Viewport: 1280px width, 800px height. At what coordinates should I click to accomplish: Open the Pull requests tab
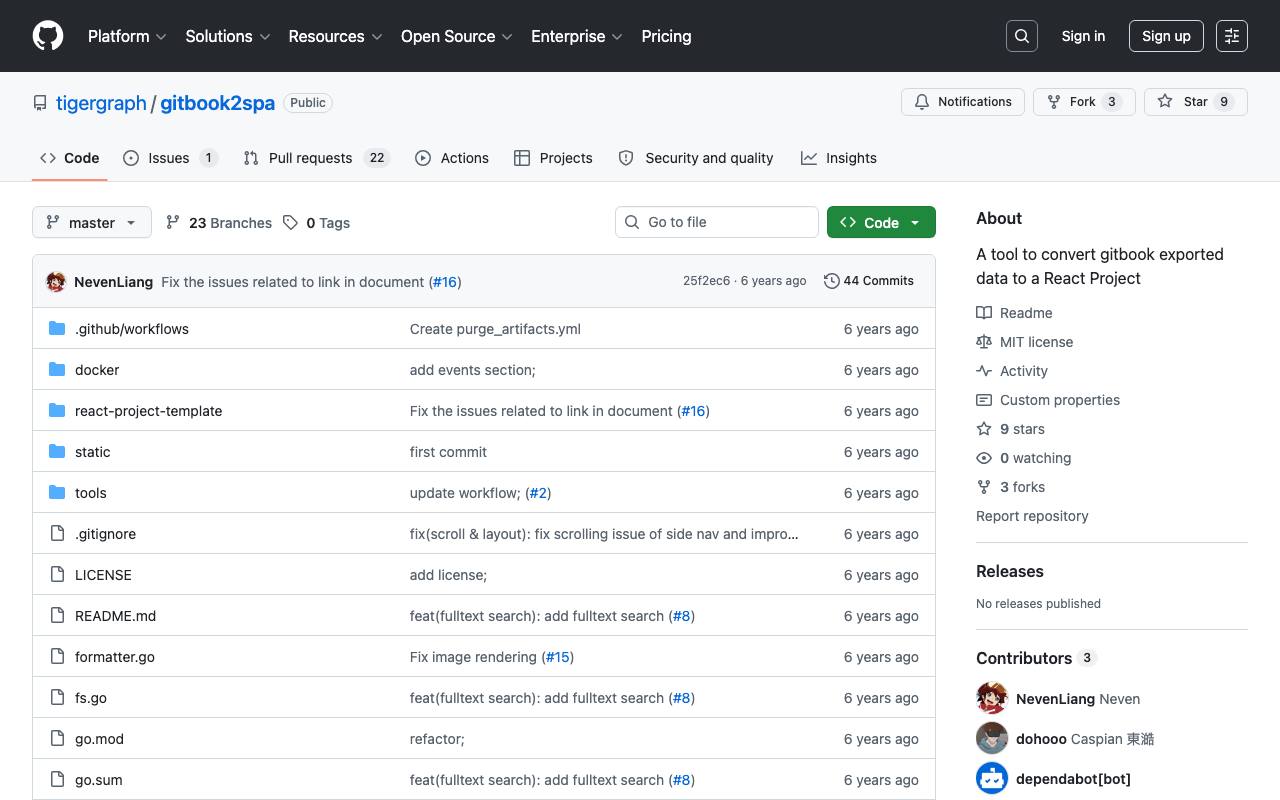(x=316, y=158)
